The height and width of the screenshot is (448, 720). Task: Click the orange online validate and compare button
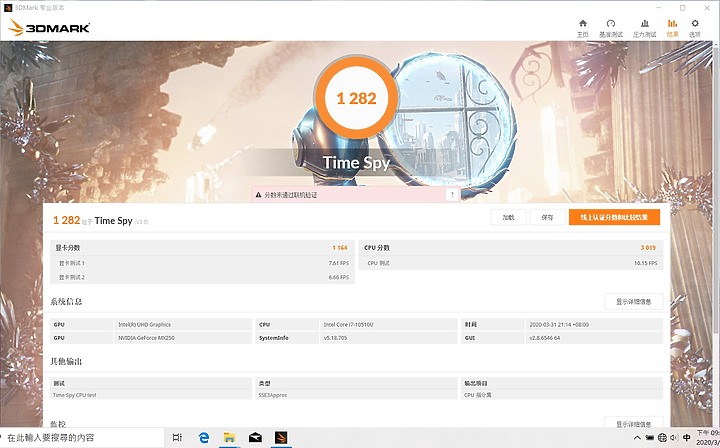[614, 218]
